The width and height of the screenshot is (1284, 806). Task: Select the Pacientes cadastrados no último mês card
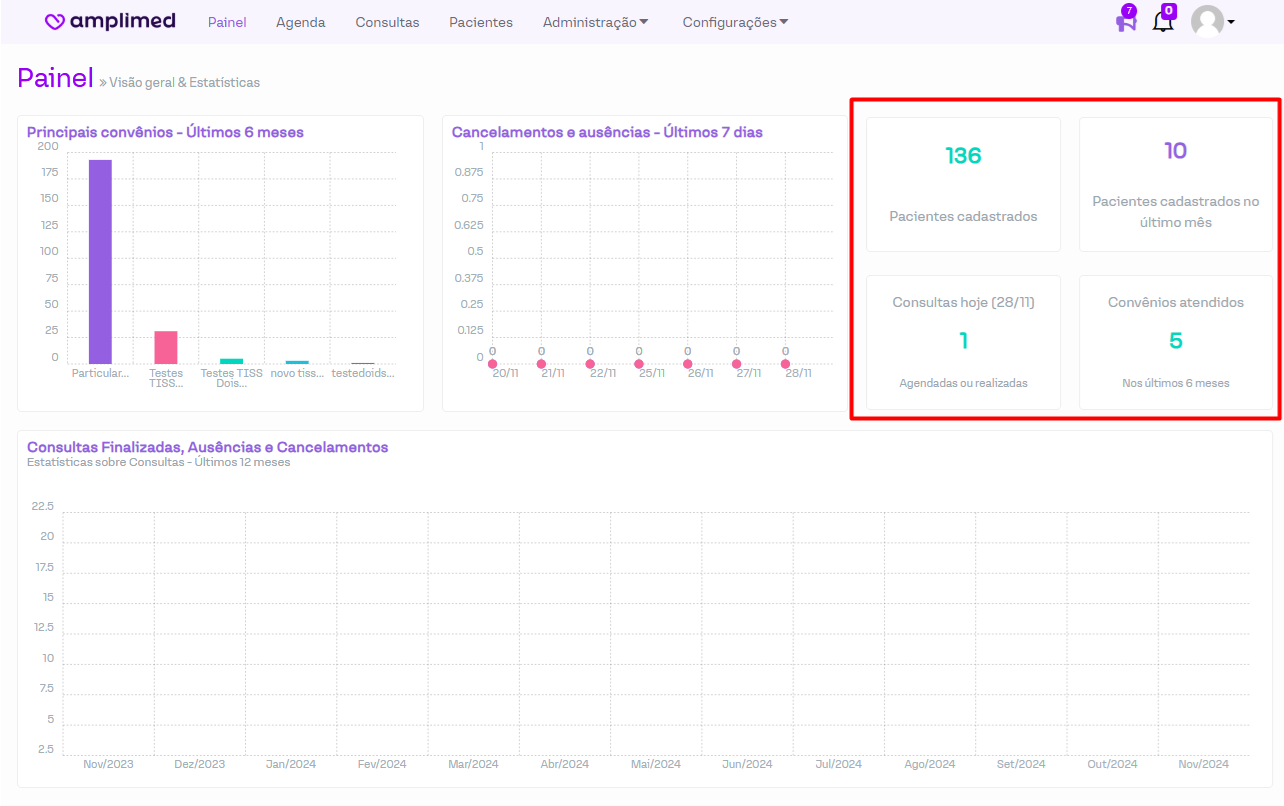tap(1175, 184)
